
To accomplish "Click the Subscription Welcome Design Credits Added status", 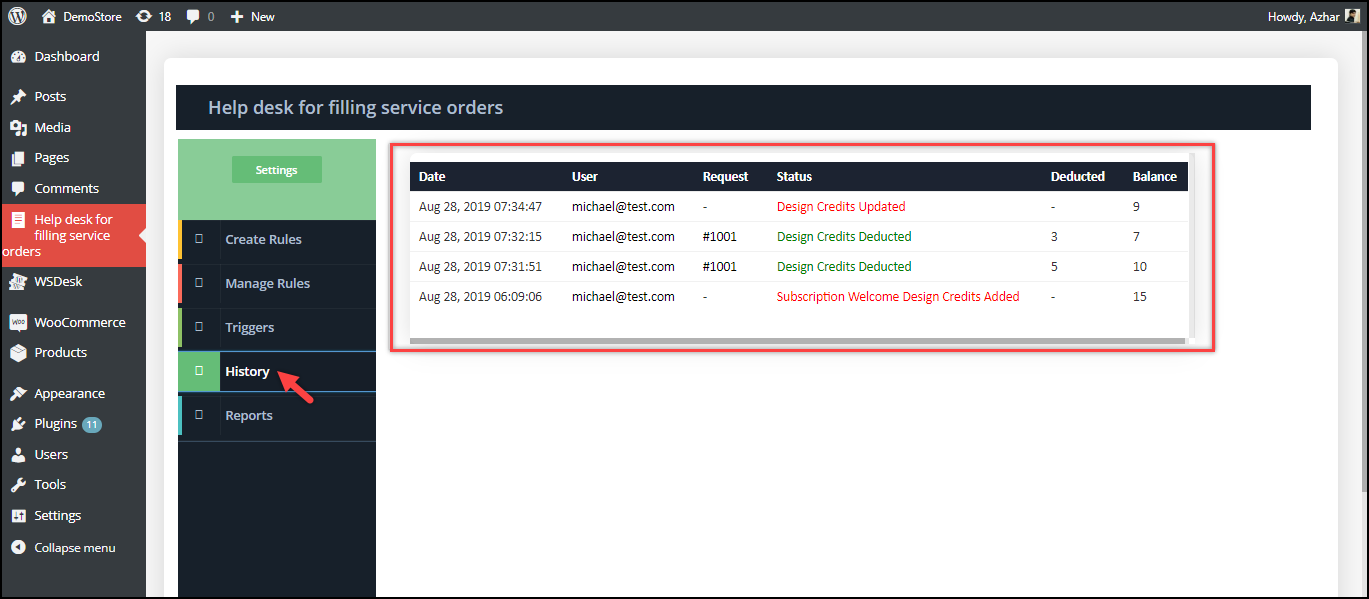I will pos(898,297).
